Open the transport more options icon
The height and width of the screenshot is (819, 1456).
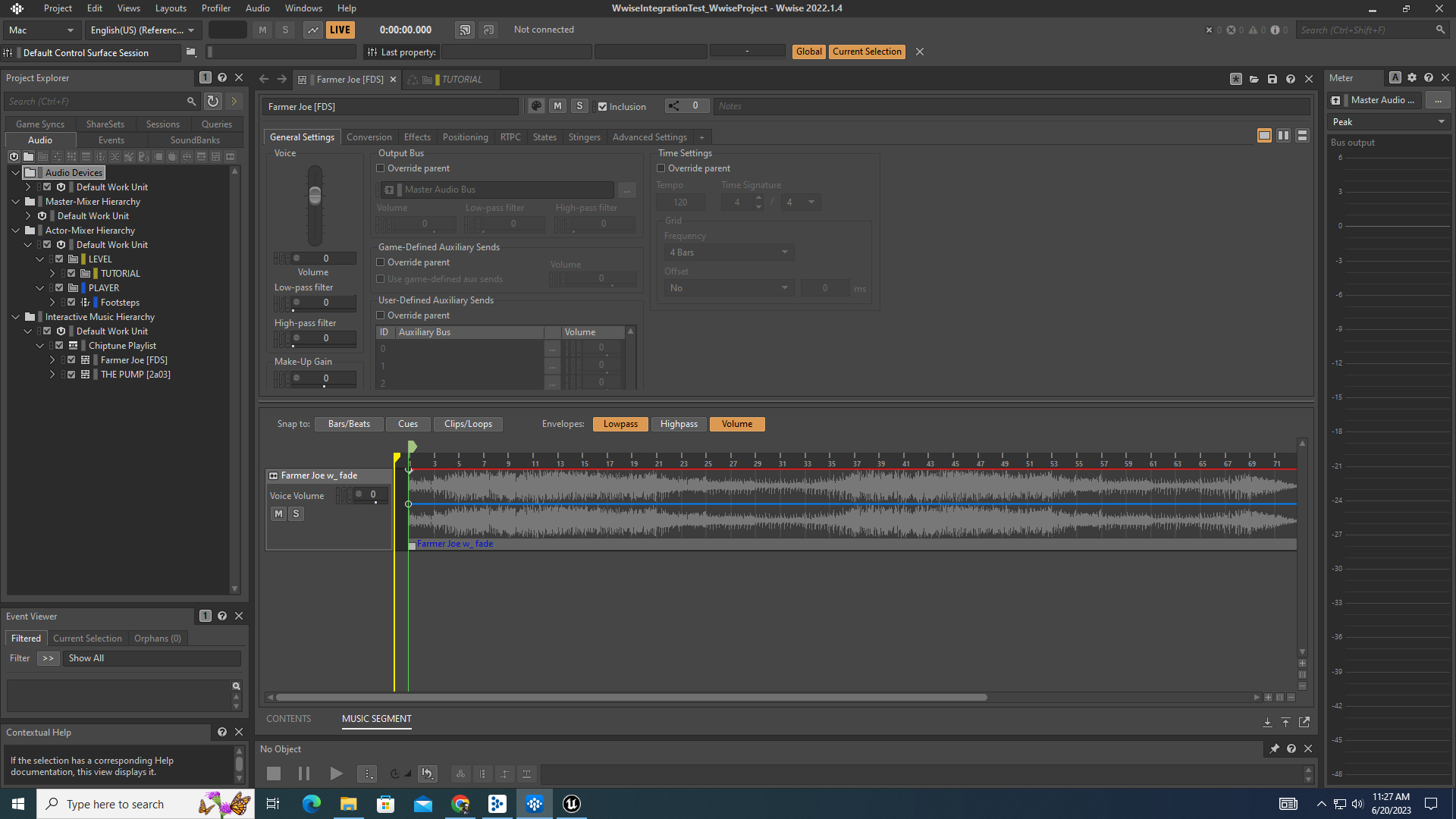[367, 773]
